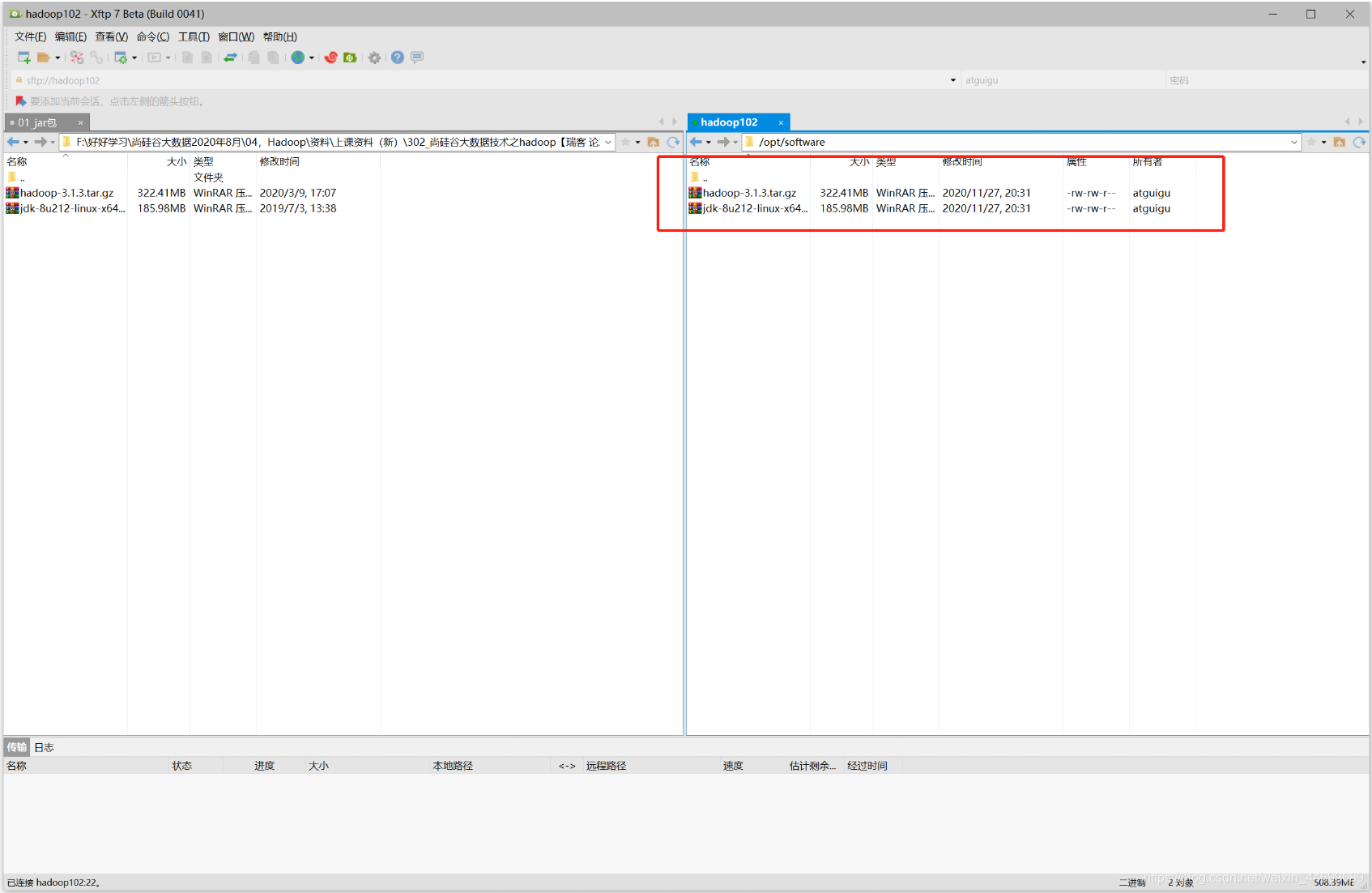
Task: Open Options via the gear icon
Action: coord(374,58)
